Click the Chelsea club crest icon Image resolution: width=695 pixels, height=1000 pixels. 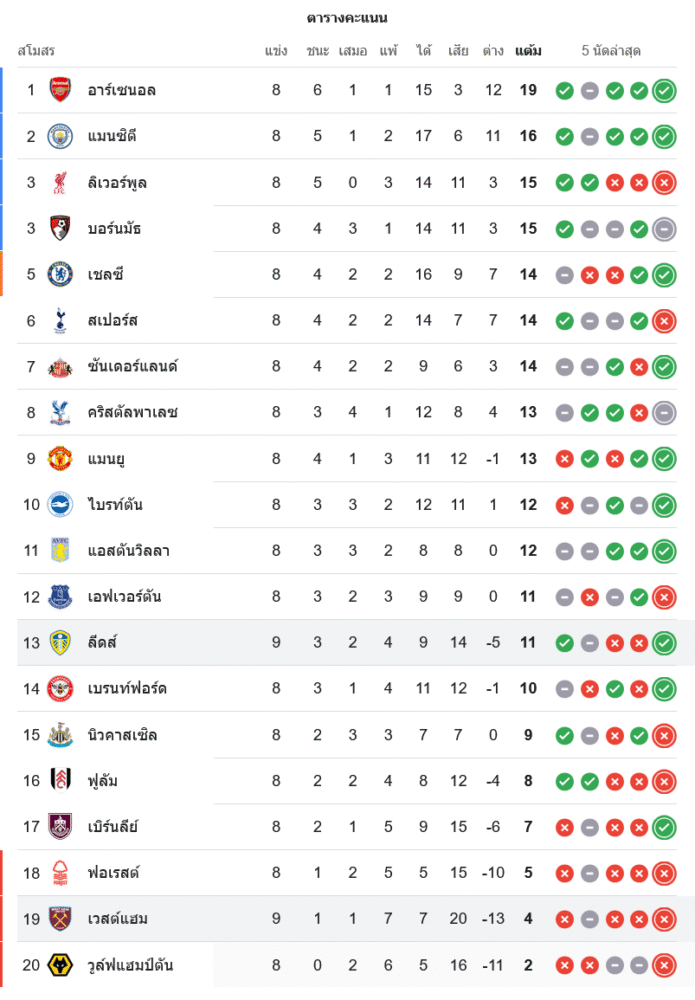click(x=60, y=274)
